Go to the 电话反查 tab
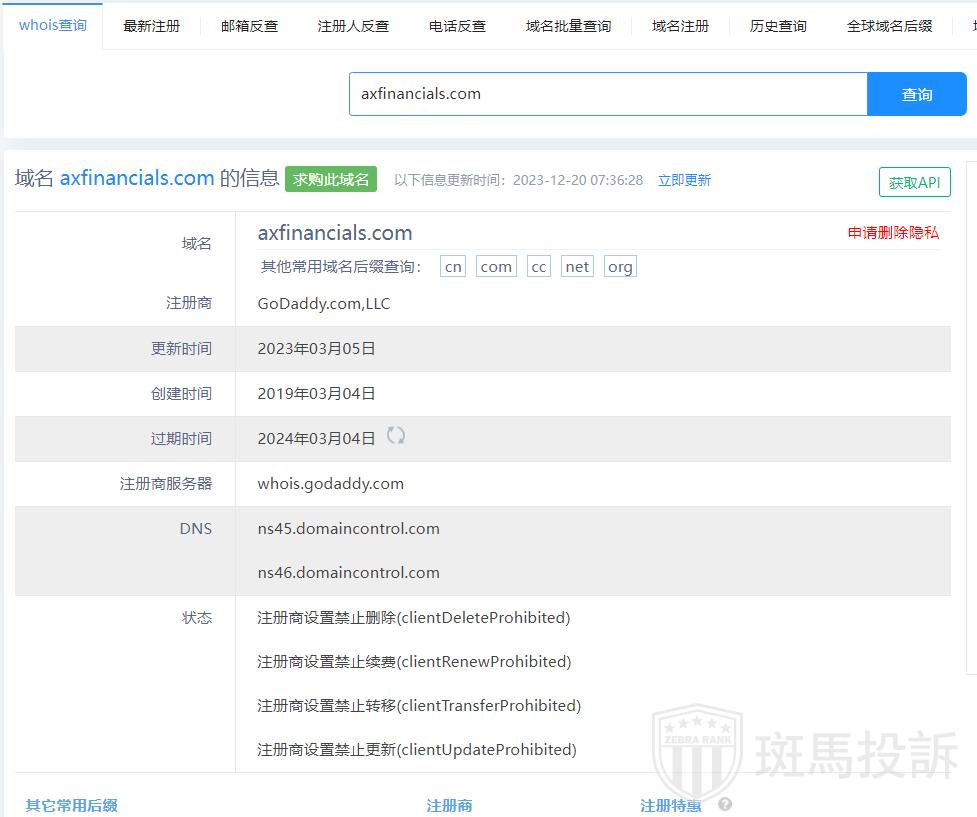Screen dimensions: 977x817 pos(457,26)
